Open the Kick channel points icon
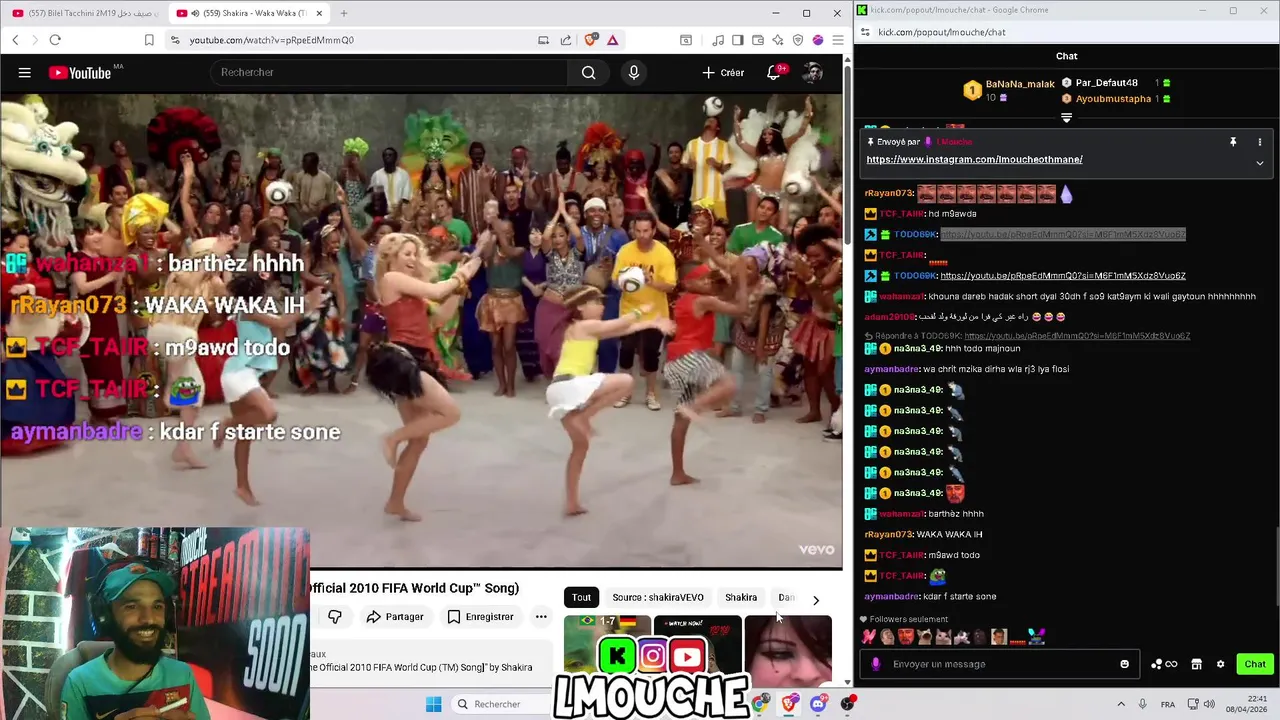This screenshot has width=1280, height=720. (1163, 664)
